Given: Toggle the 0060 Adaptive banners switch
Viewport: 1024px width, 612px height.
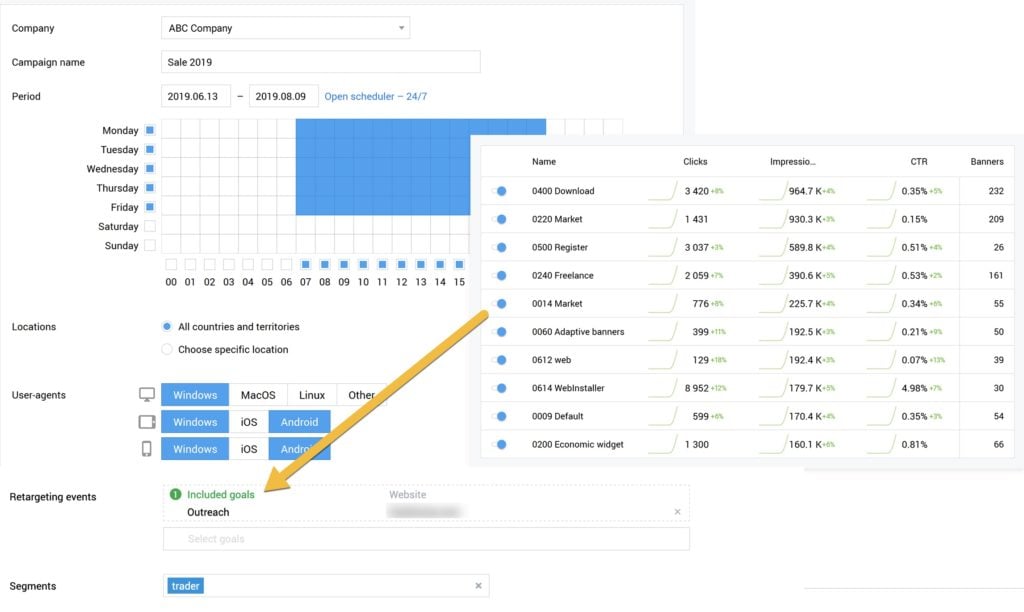Looking at the screenshot, I should click(499, 331).
